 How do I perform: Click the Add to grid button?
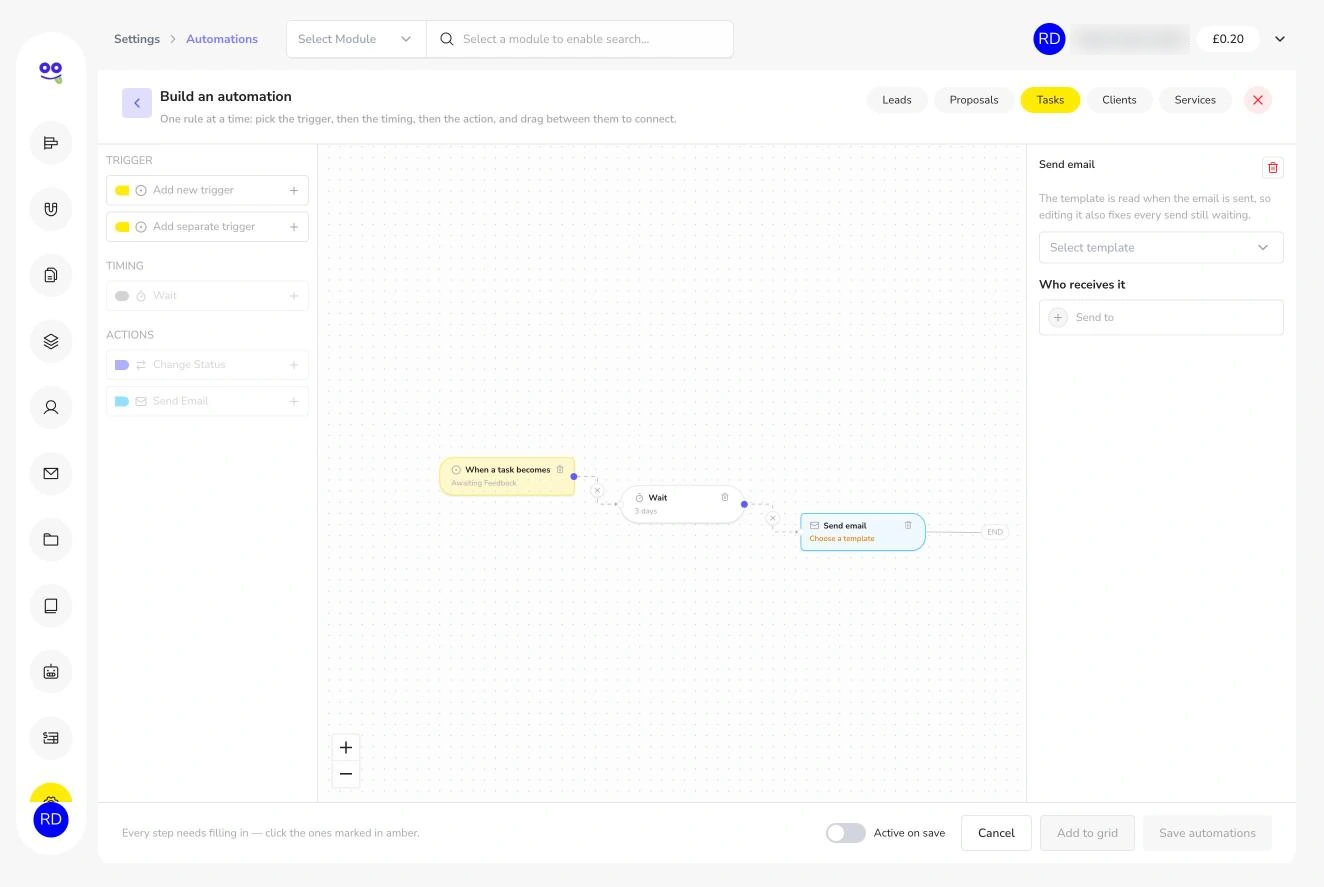pyautogui.click(x=1087, y=833)
